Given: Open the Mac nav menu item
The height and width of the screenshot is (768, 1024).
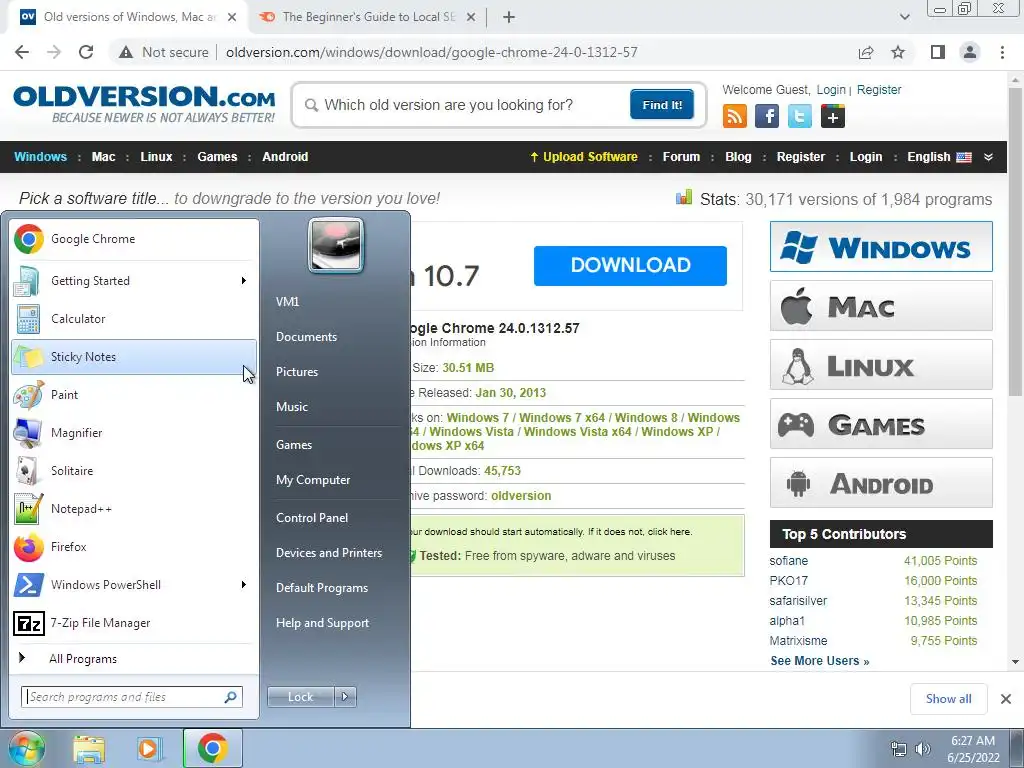Looking at the screenshot, I should pos(103,157).
